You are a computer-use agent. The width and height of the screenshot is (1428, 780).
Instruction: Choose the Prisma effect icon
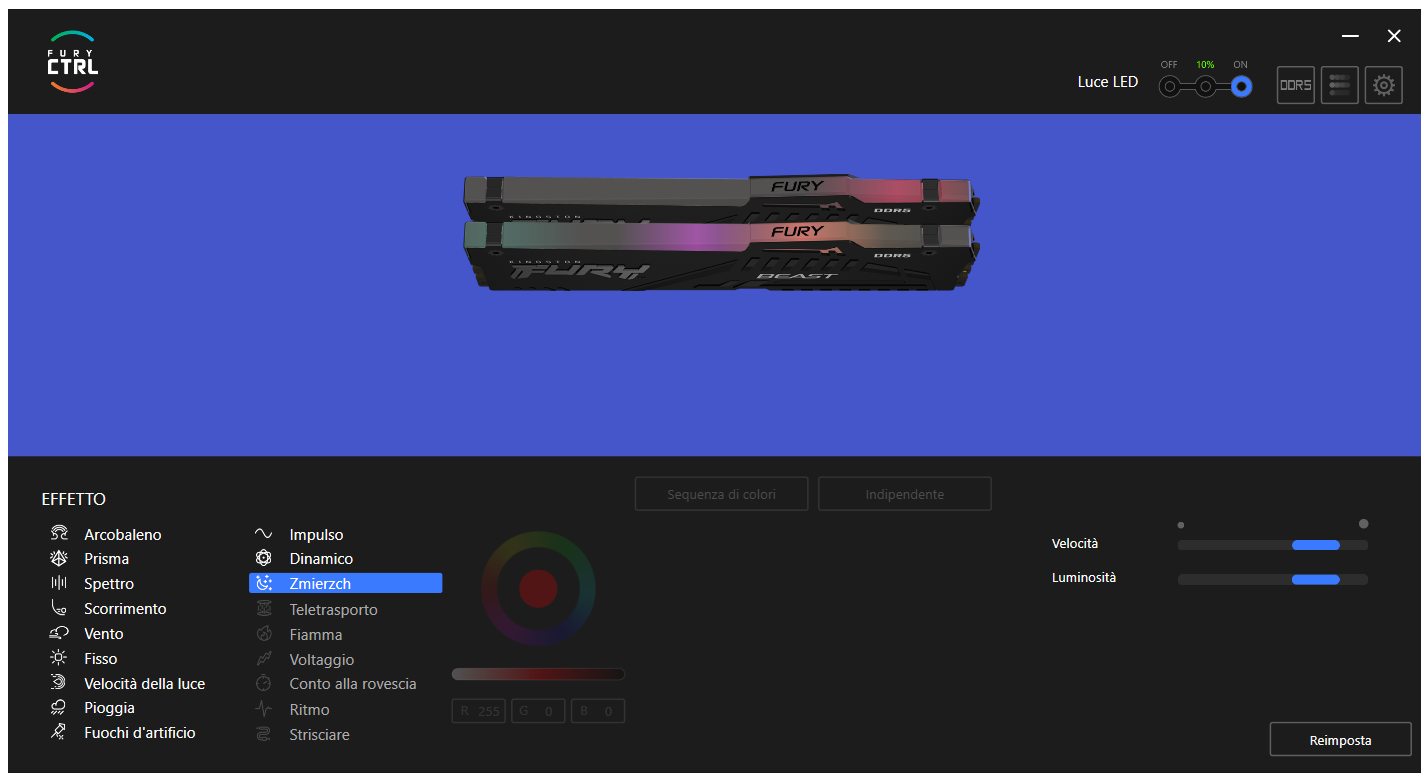(59, 558)
